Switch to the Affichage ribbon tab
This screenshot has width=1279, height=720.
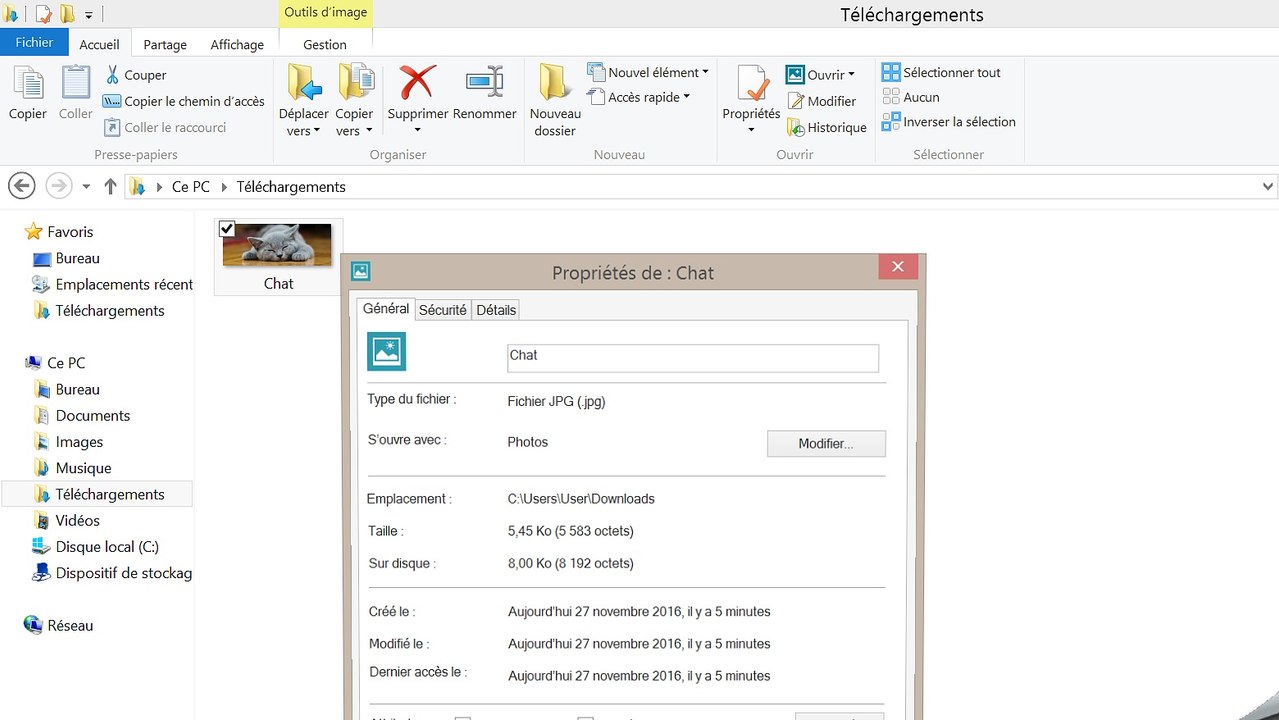237,44
